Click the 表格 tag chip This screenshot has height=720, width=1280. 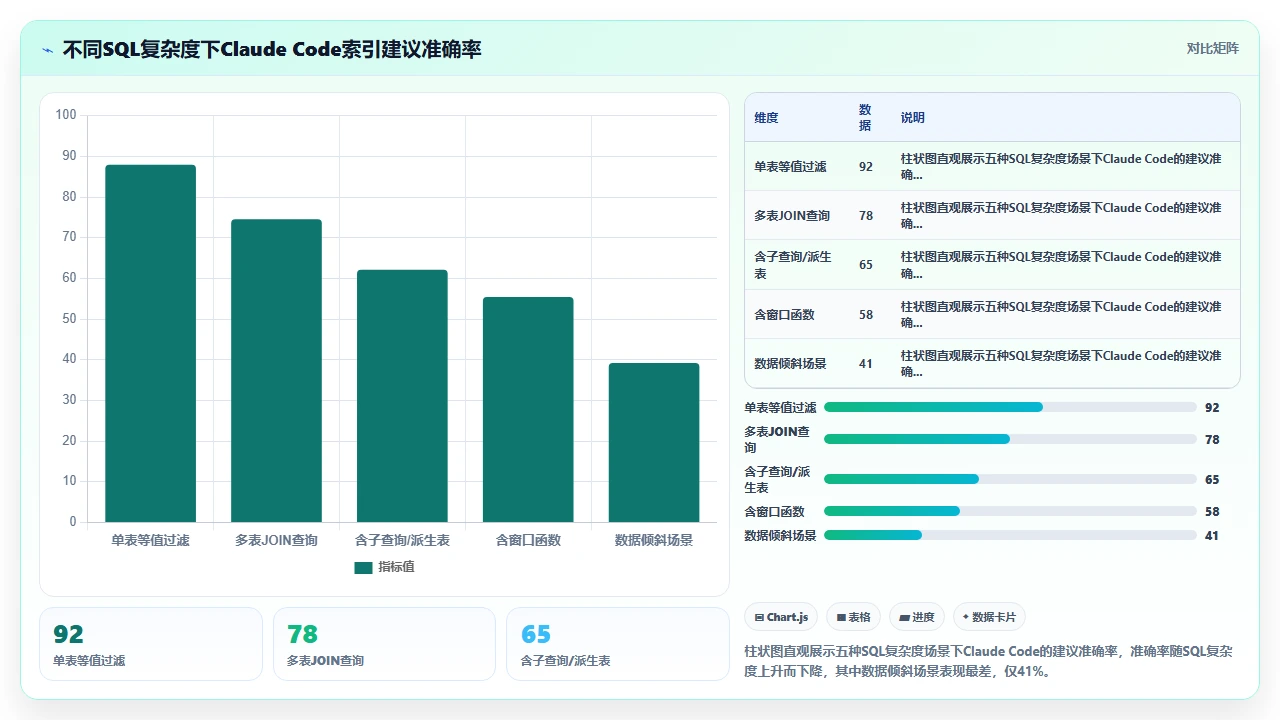(854, 617)
